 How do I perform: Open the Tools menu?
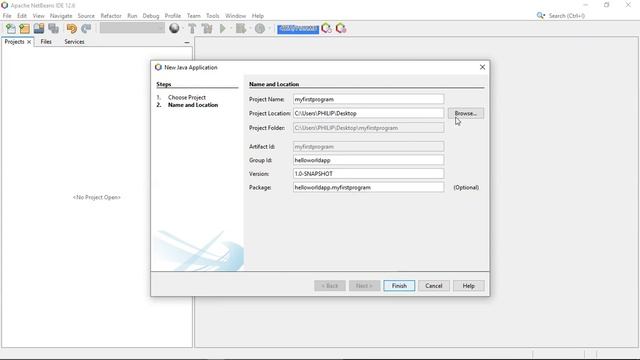(x=213, y=16)
